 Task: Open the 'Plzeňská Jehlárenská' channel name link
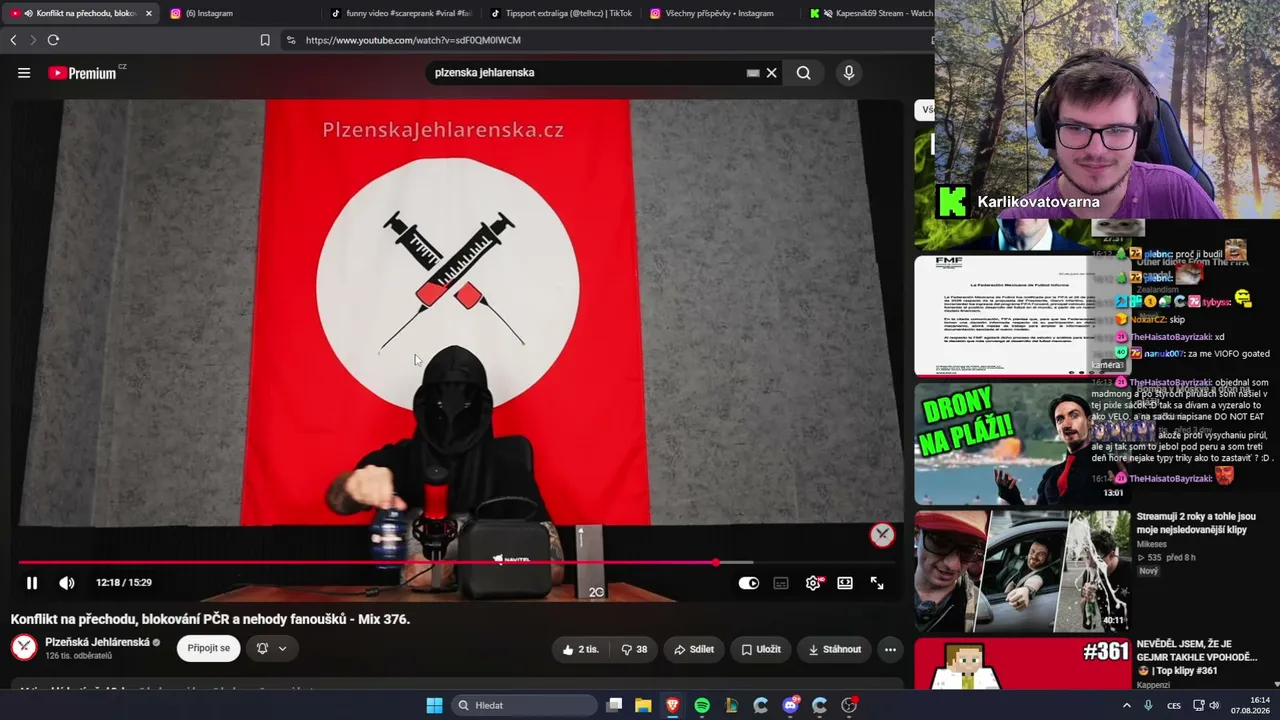click(x=97, y=642)
